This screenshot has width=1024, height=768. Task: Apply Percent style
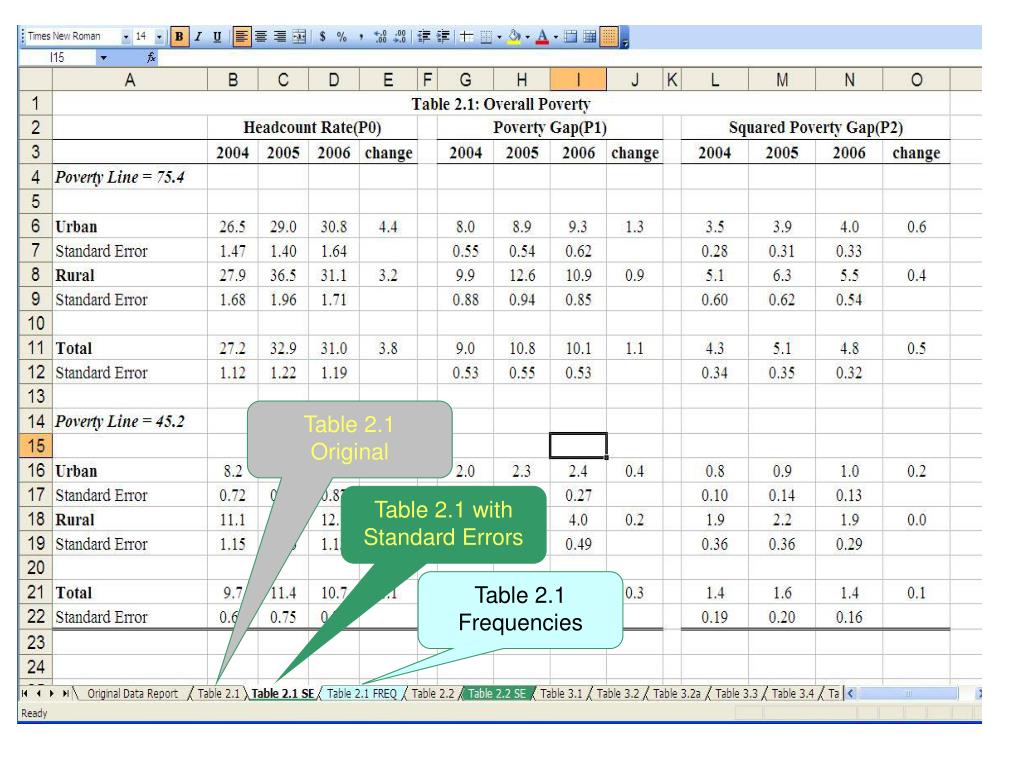click(x=342, y=37)
